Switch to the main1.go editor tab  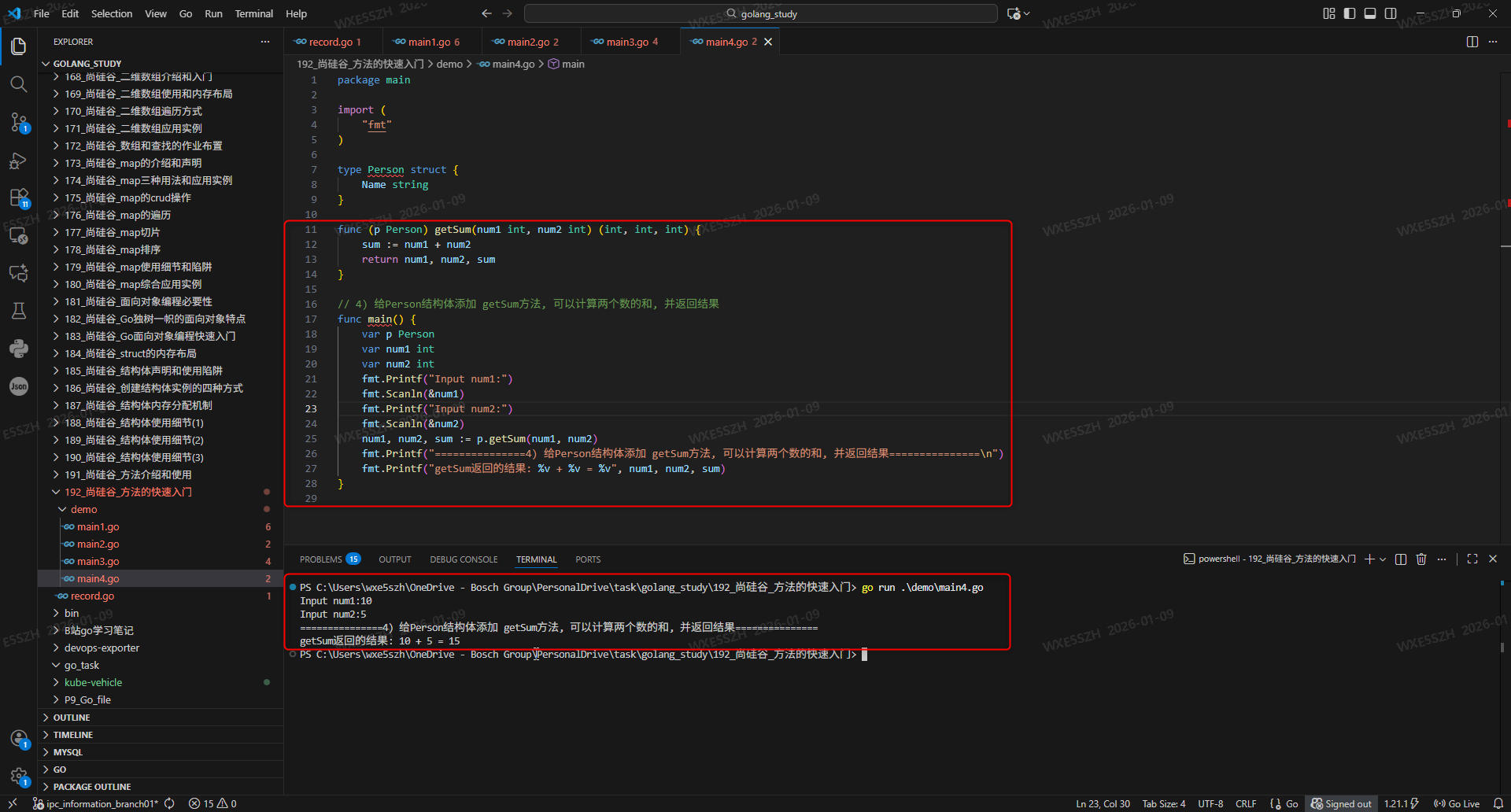(433, 42)
